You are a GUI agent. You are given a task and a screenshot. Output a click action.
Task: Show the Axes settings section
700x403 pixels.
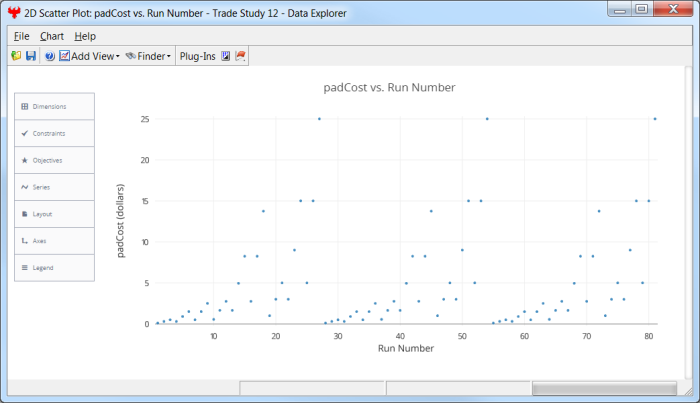55,241
